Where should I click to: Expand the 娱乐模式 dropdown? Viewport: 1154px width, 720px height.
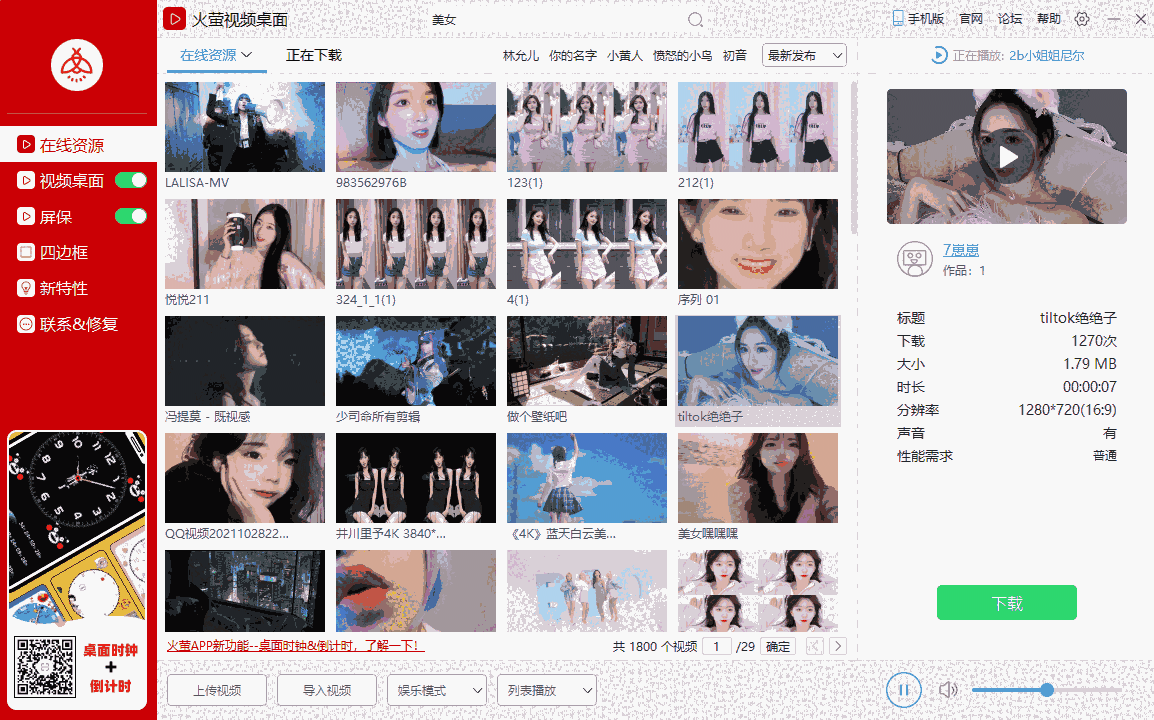[x=437, y=690]
